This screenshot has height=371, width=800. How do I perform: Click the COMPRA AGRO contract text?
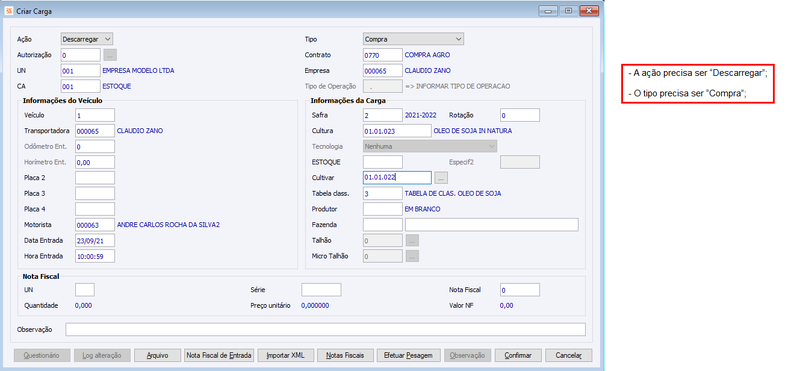click(427, 55)
